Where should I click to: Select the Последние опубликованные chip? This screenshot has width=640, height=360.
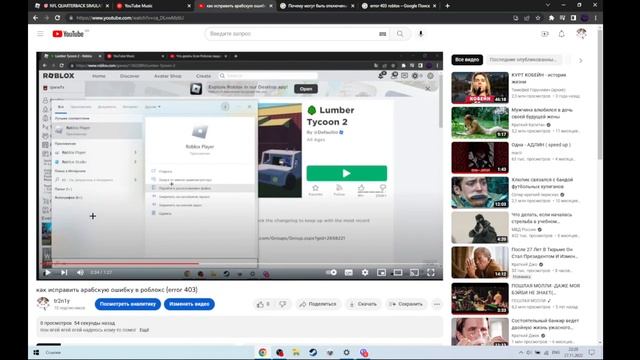coord(523,60)
